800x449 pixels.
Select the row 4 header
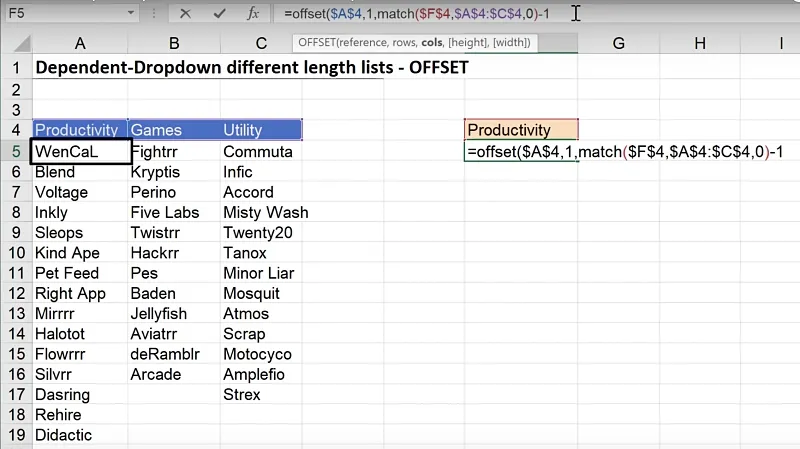pyautogui.click(x=15, y=130)
